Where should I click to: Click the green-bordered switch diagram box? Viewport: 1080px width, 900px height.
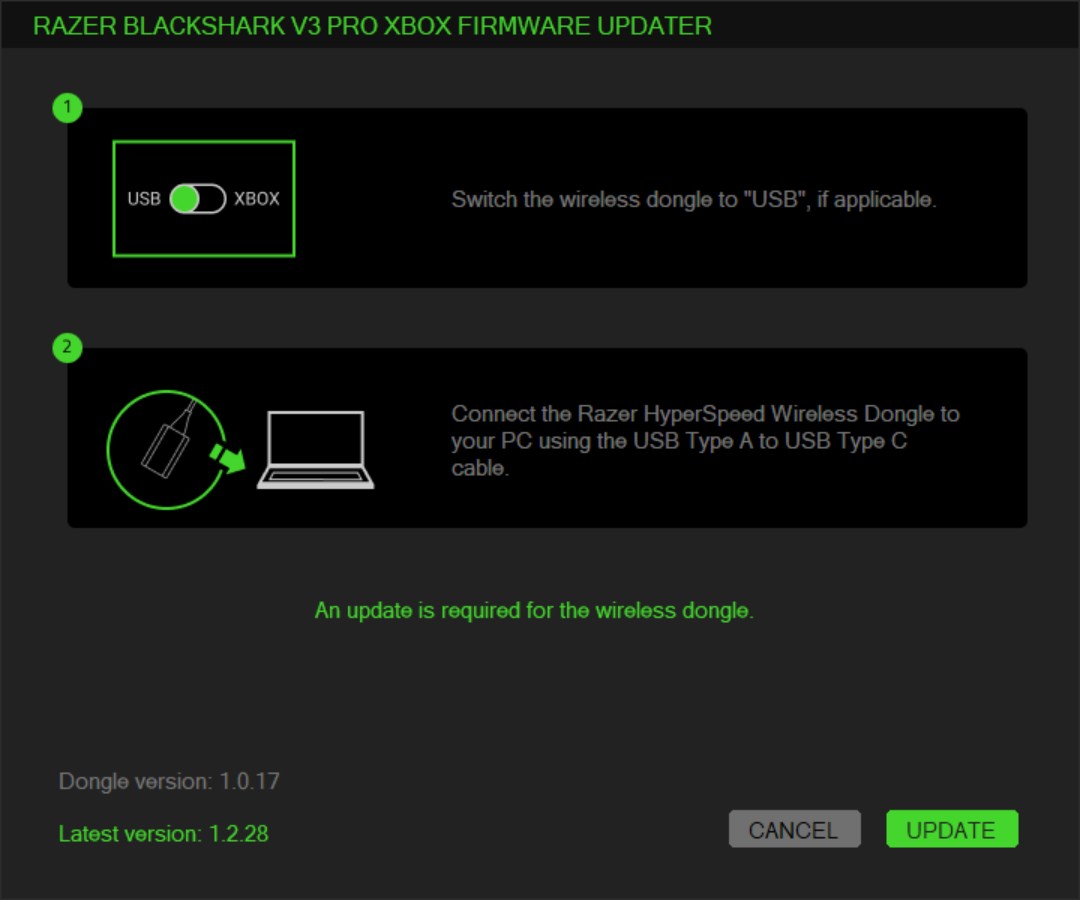(x=204, y=199)
